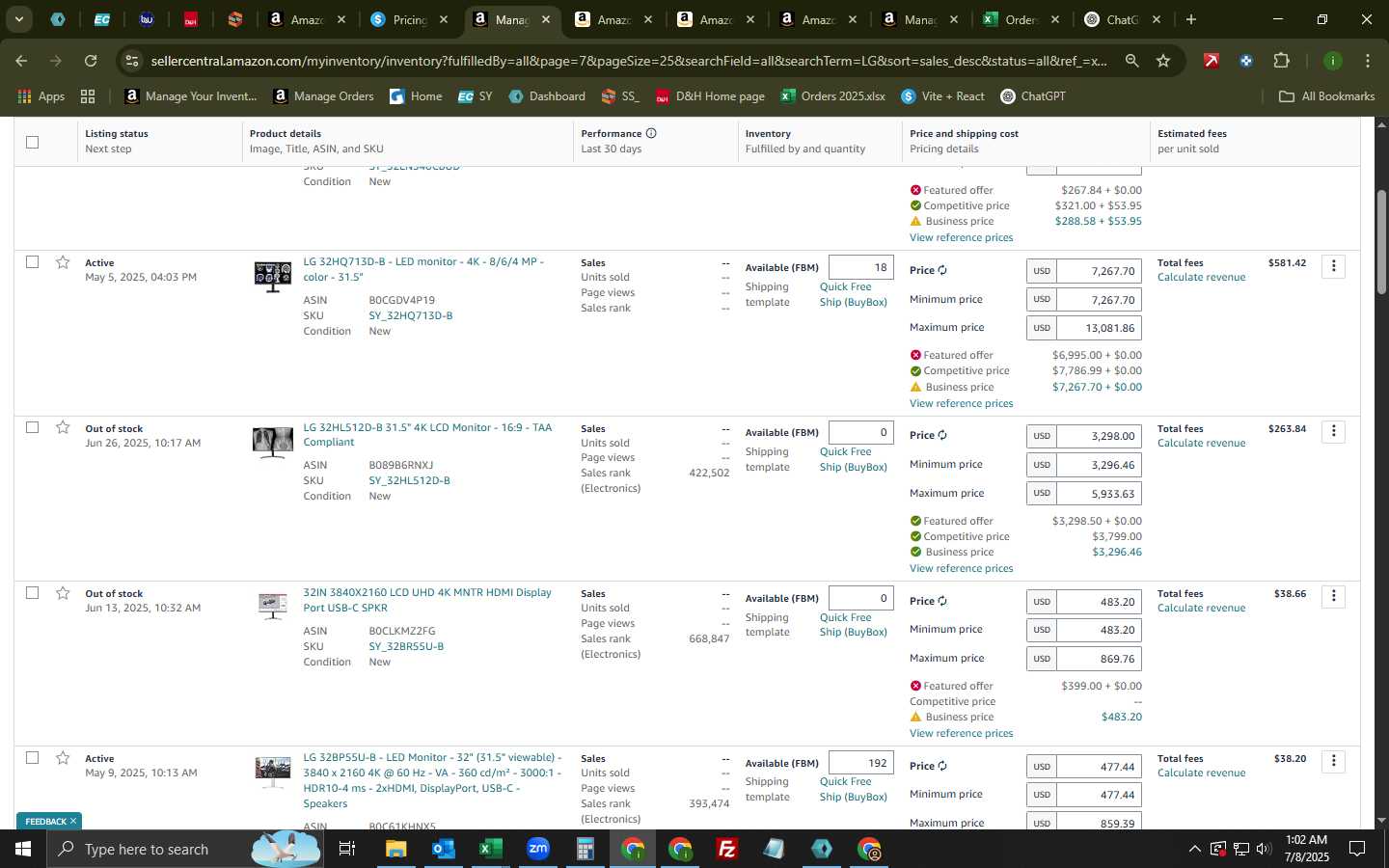The image size is (1389, 868).
Task: Open Task View in taskbar
Action: click(x=347, y=849)
